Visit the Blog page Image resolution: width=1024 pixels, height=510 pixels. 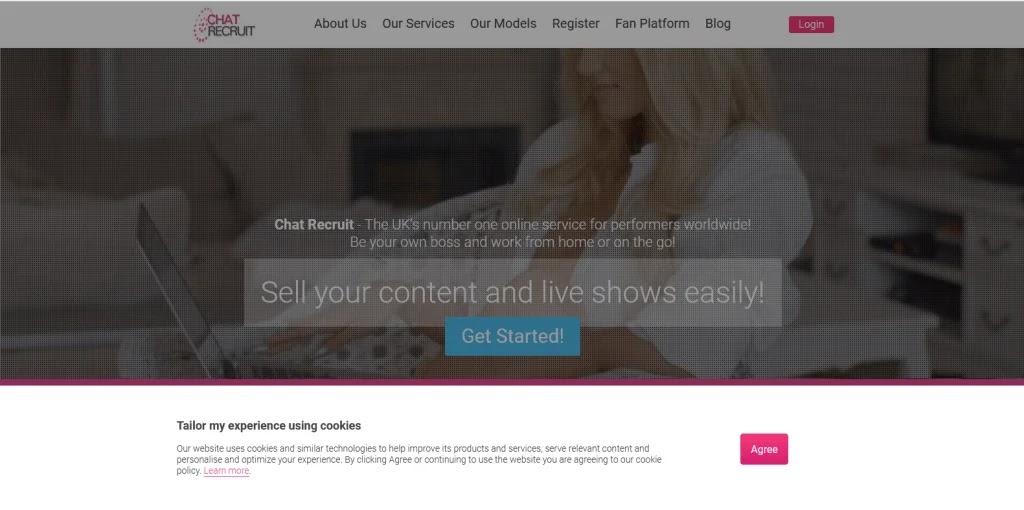click(x=718, y=24)
